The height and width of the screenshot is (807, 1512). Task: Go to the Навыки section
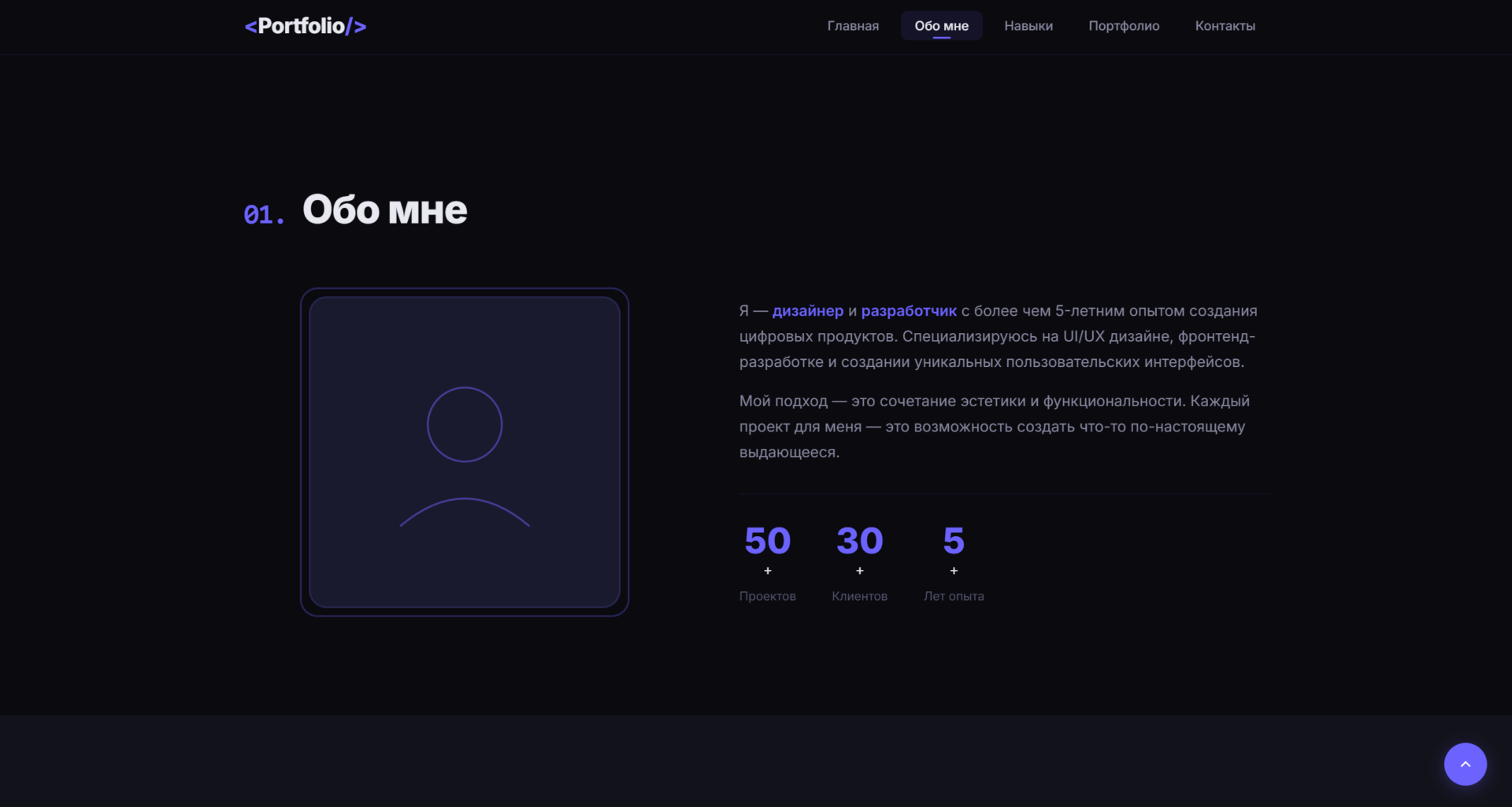[1028, 26]
